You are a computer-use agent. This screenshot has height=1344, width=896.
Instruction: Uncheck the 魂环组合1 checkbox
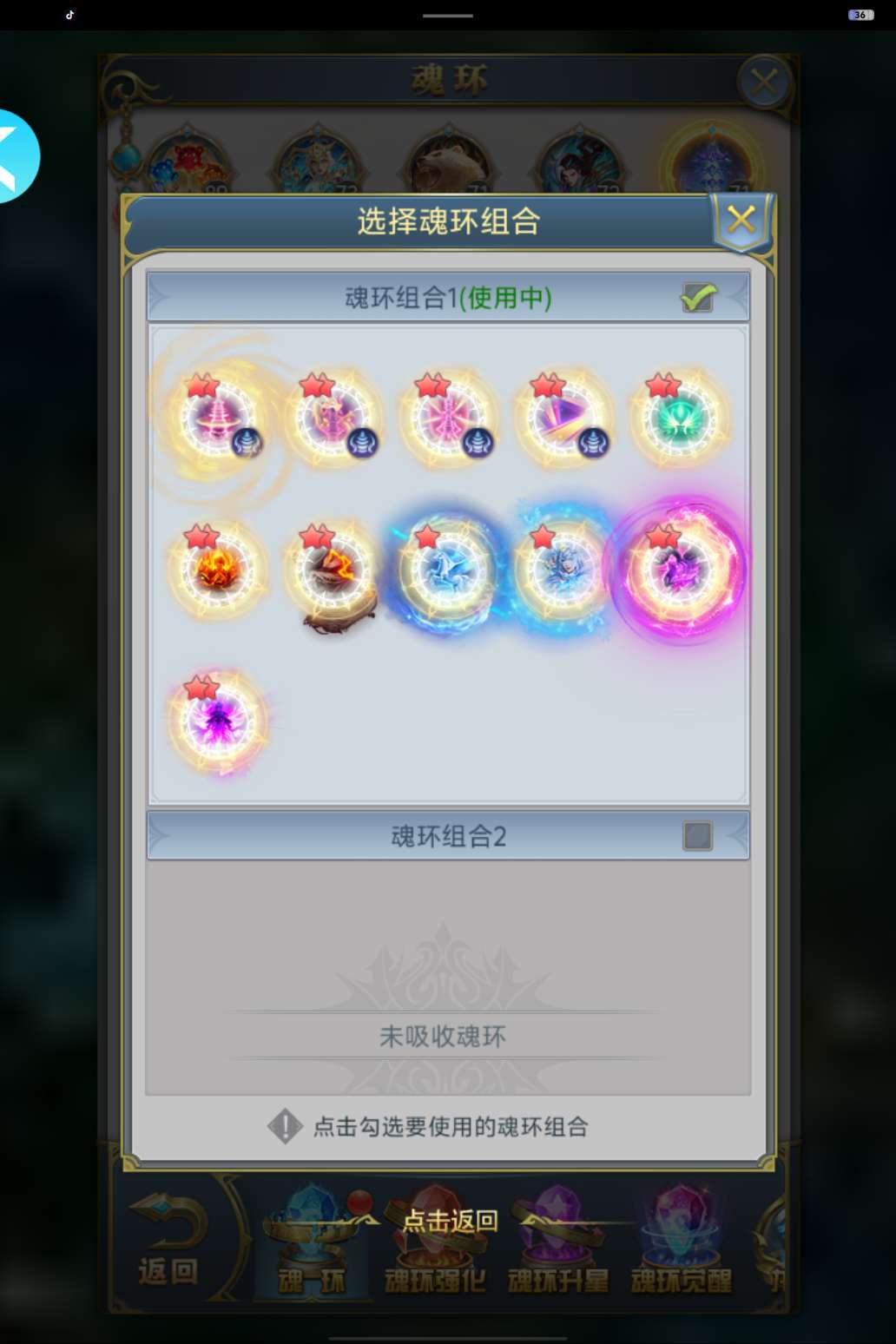[697, 298]
